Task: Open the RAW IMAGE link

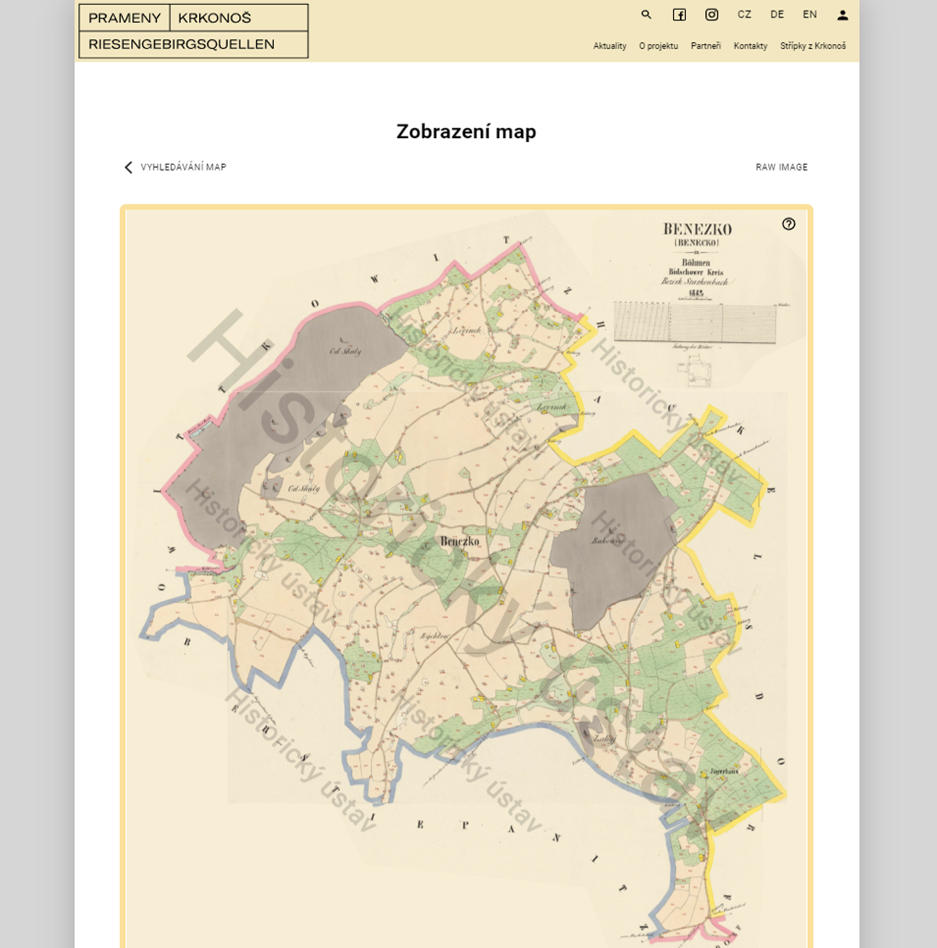Action: coord(782,167)
